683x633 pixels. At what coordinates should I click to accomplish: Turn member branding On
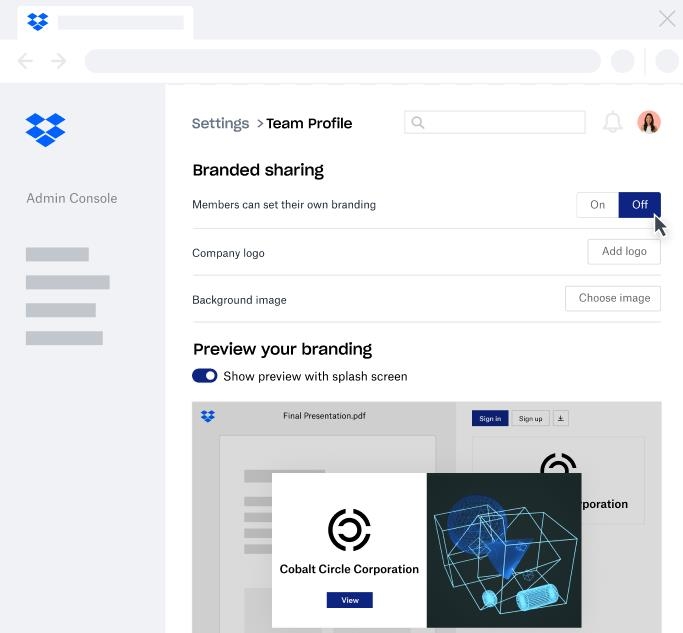[597, 204]
